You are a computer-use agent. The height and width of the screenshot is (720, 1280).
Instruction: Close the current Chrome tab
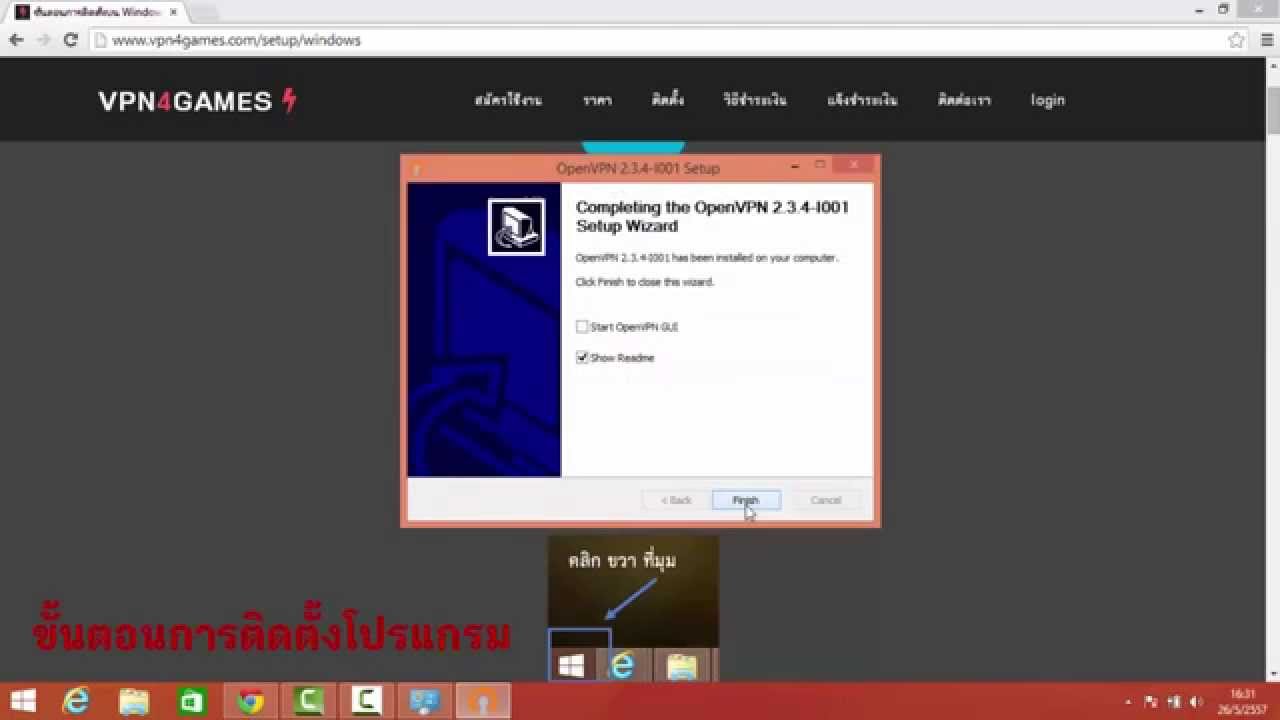[x=173, y=12]
